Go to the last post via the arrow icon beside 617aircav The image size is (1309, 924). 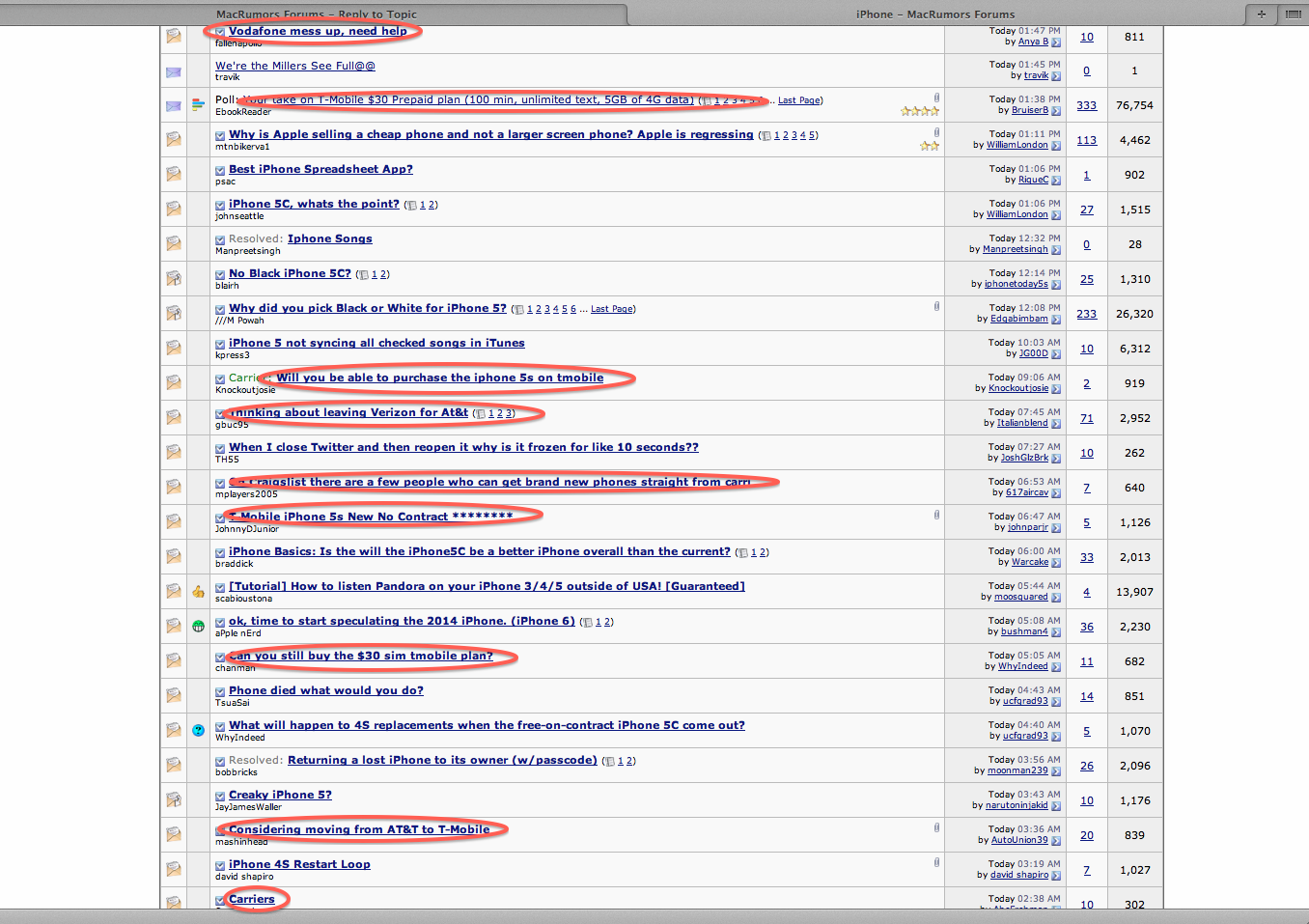point(1056,493)
